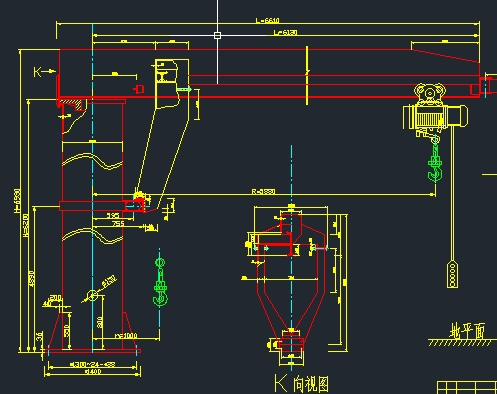This screenshot has height=394, width=497.
Task: Select the yellow electric hoist block
Action: tap(435, 111)
